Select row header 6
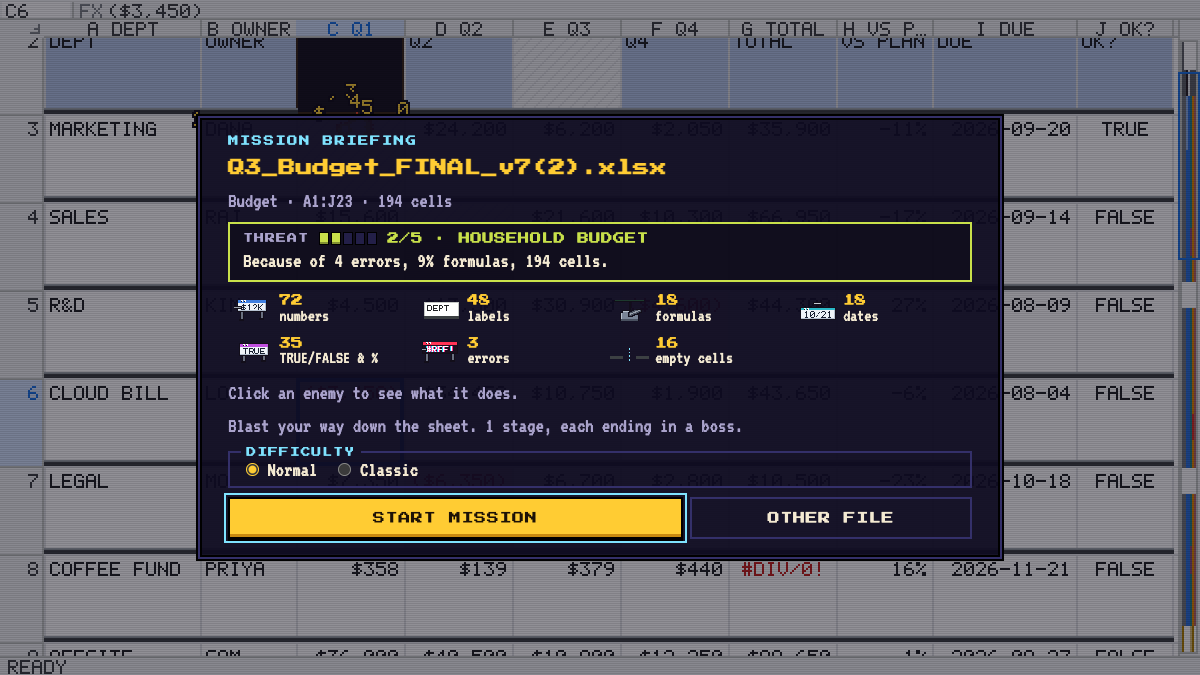 coord(22,422)
